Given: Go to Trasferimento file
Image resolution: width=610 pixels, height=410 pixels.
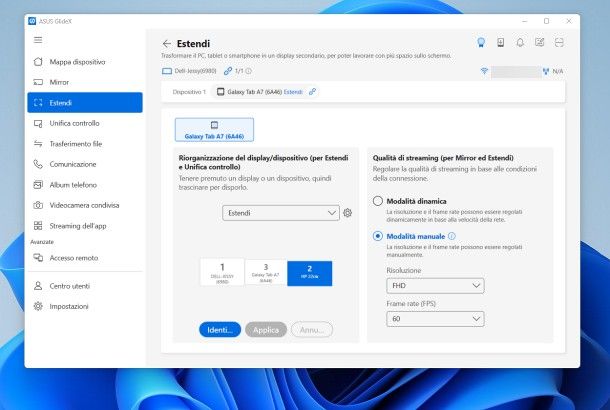Looking at the screenshot, I should click(85, 144).
